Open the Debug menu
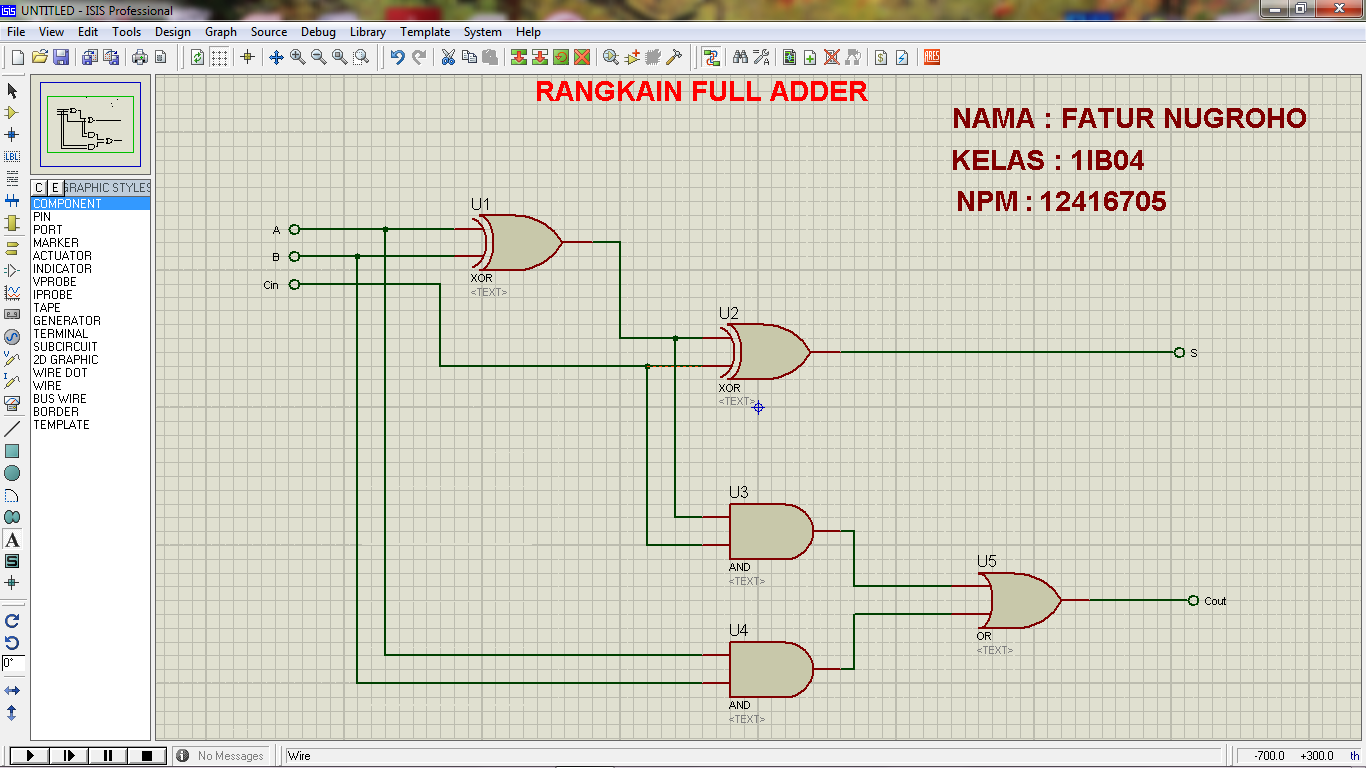This screenshot has height=768, width=1366. (318, 32)
